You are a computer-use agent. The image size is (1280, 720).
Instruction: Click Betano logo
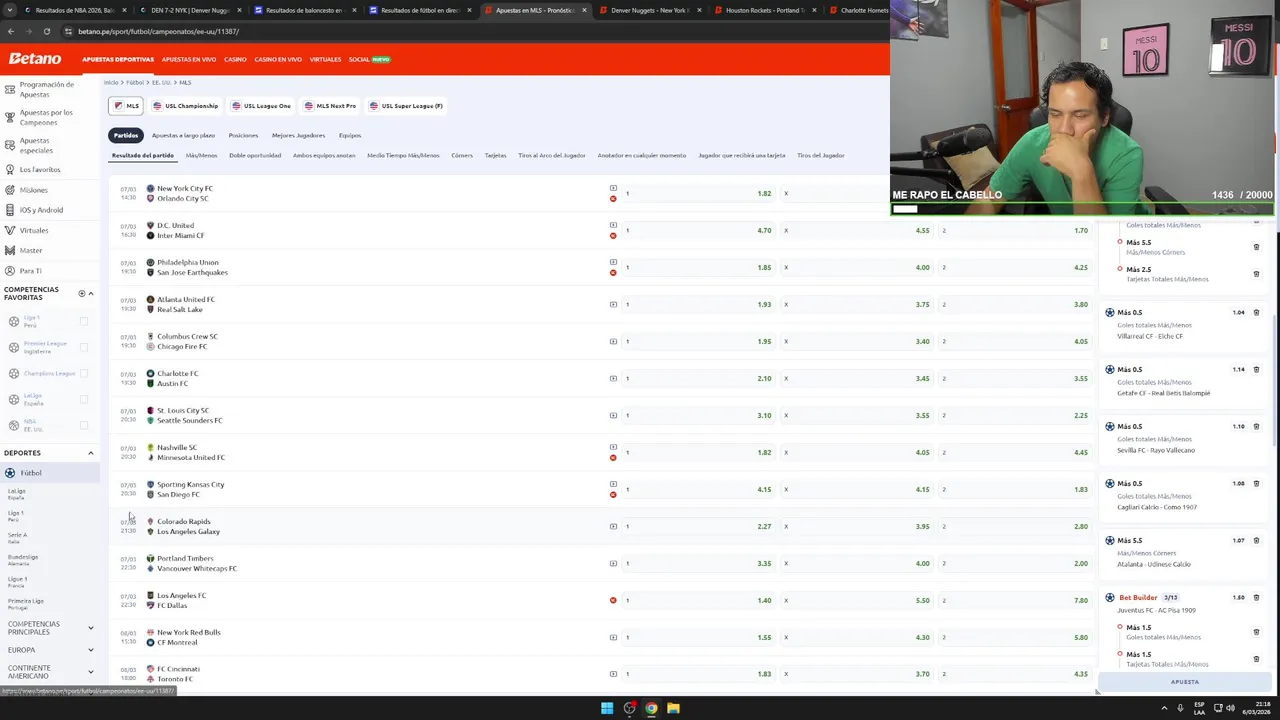click(35, 59)
